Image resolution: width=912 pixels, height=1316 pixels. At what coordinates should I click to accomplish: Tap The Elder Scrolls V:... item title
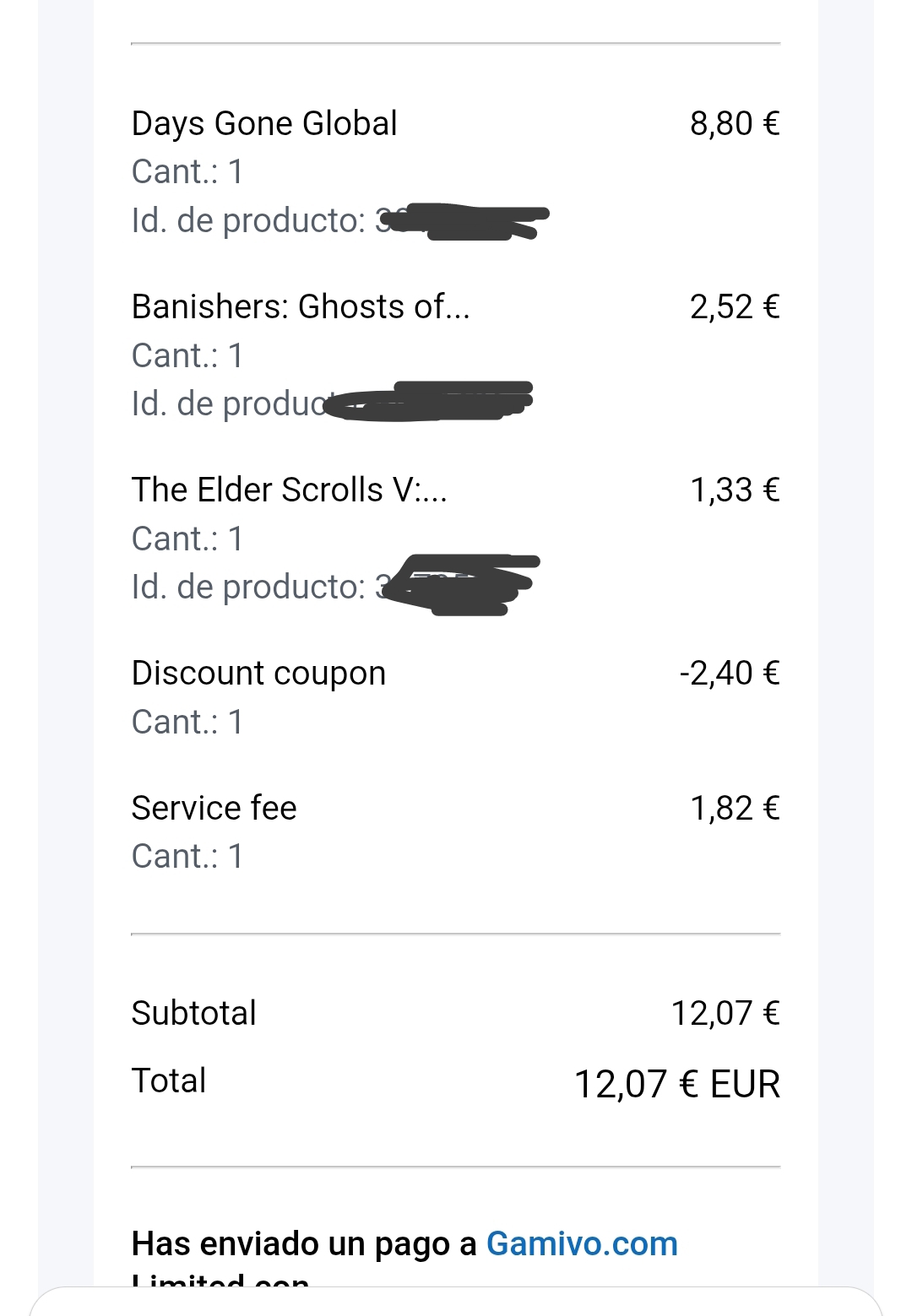coord(289,490)
